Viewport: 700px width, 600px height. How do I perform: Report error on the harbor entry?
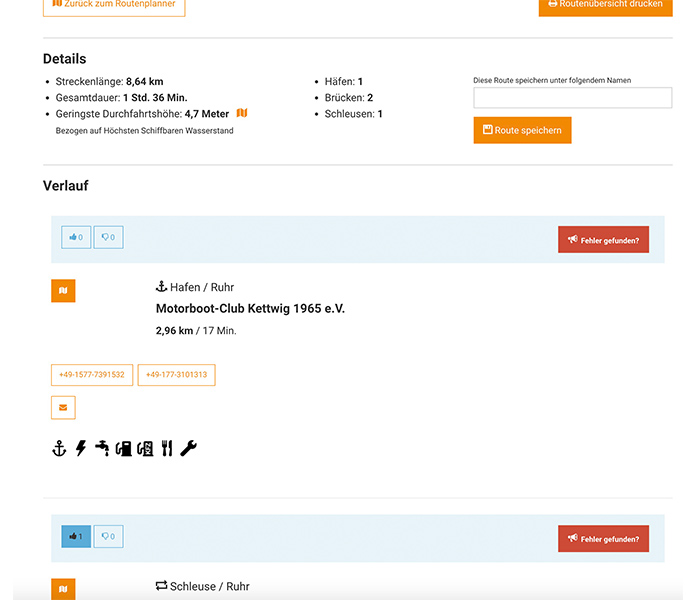tap(603, 240)
